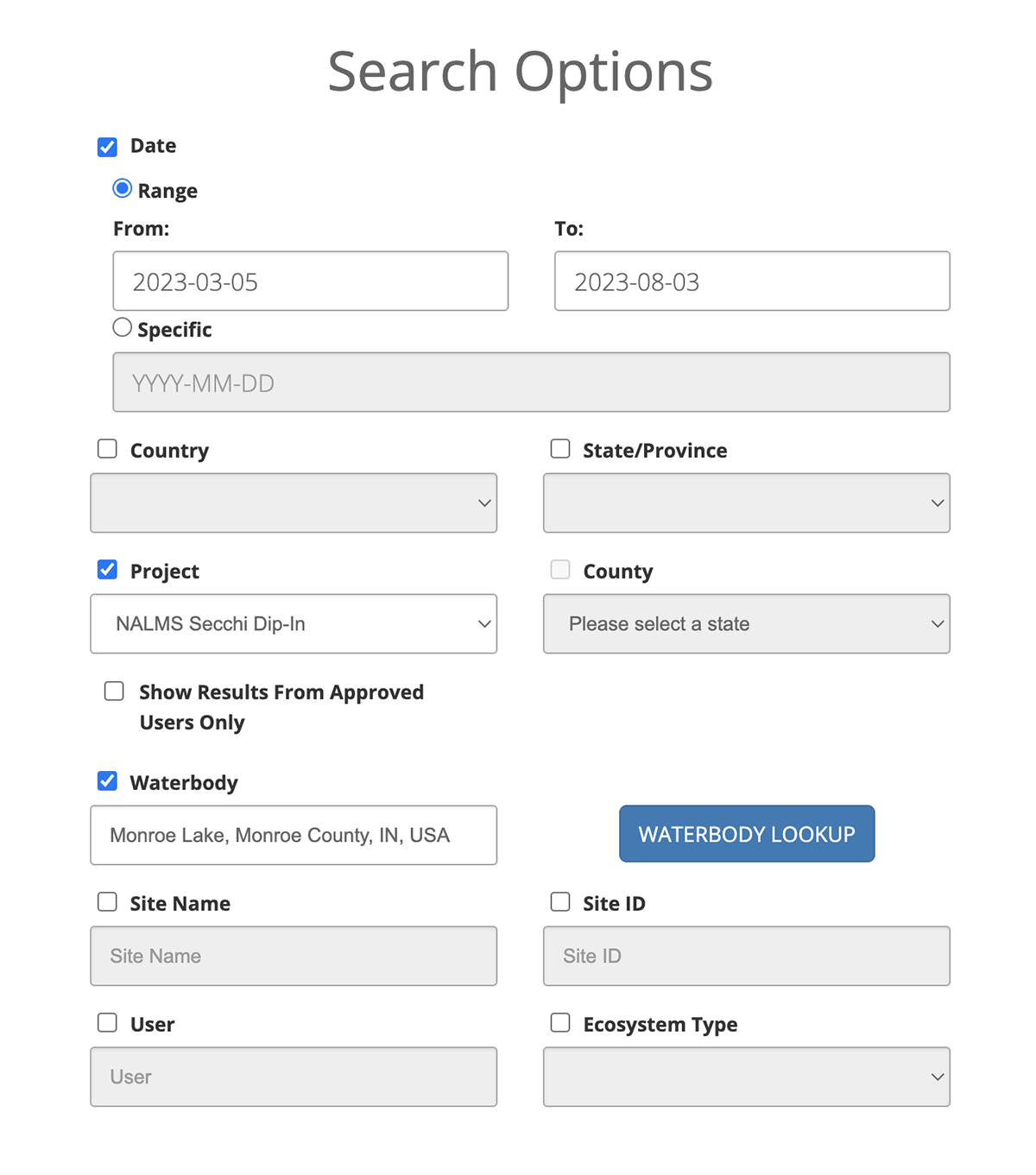Enable the State/Province filter checkbox
This screenshot has height=1175, width=1036.
(560, 449)
